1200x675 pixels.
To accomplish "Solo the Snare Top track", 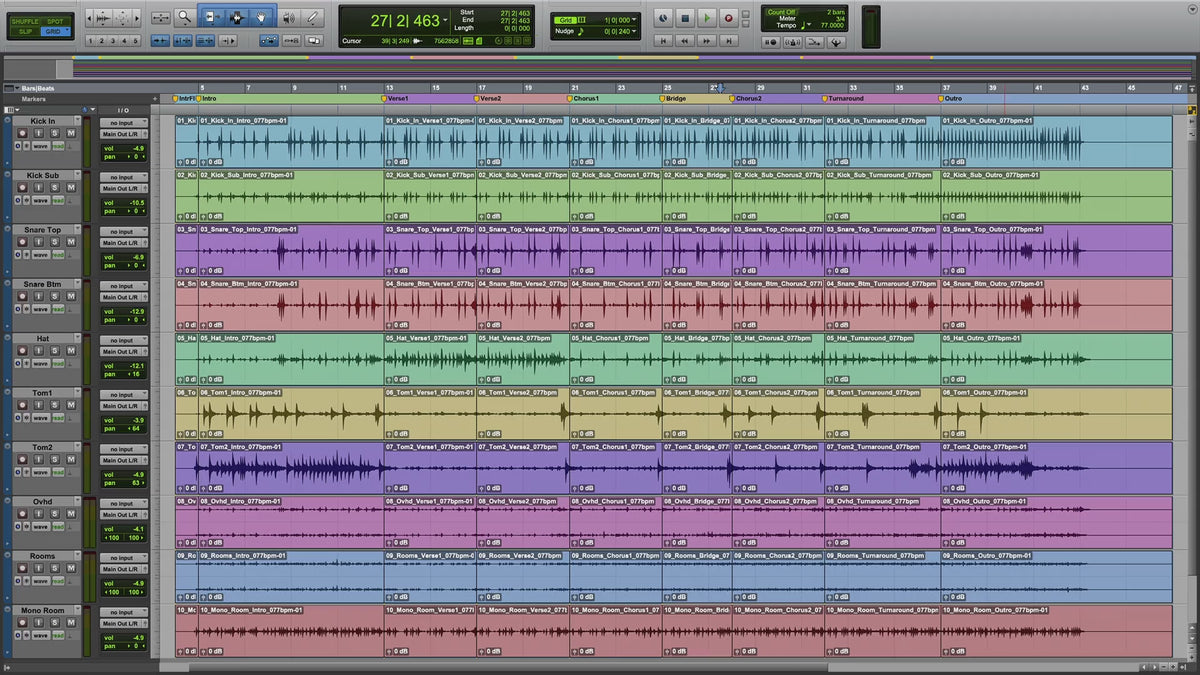I will (55, 243).
